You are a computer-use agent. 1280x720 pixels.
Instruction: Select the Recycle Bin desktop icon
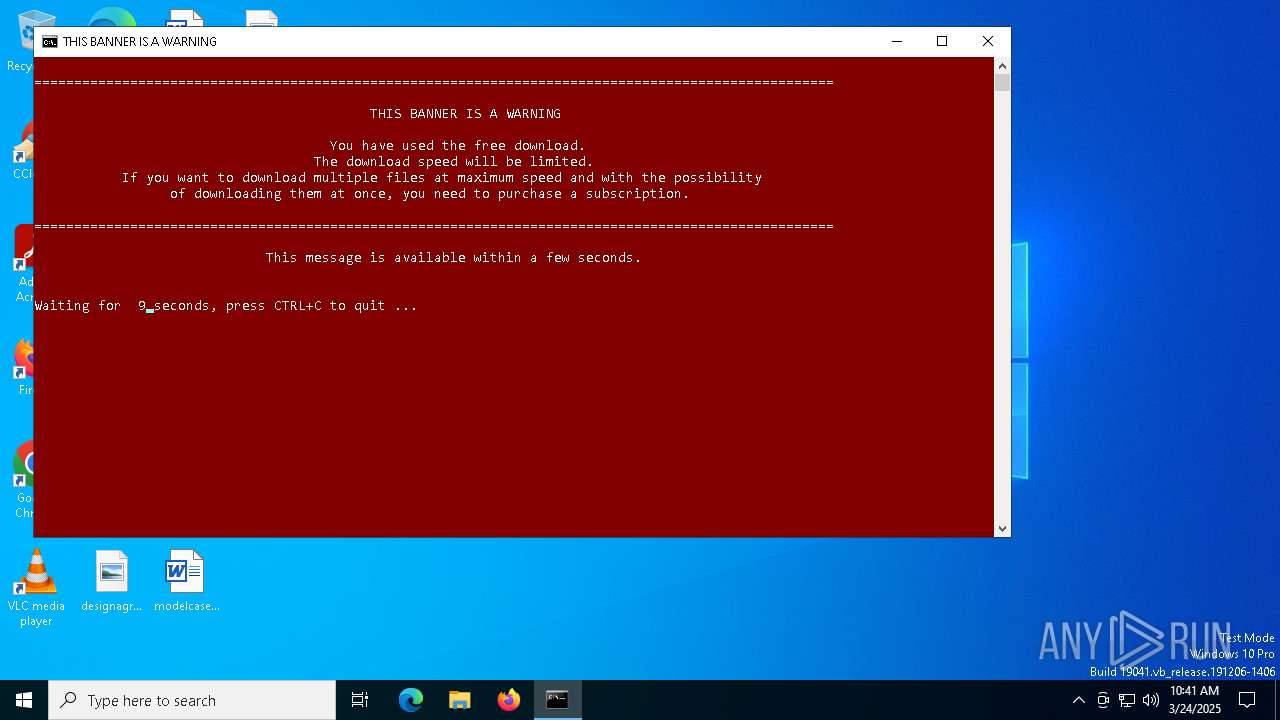tap(20, 42)
